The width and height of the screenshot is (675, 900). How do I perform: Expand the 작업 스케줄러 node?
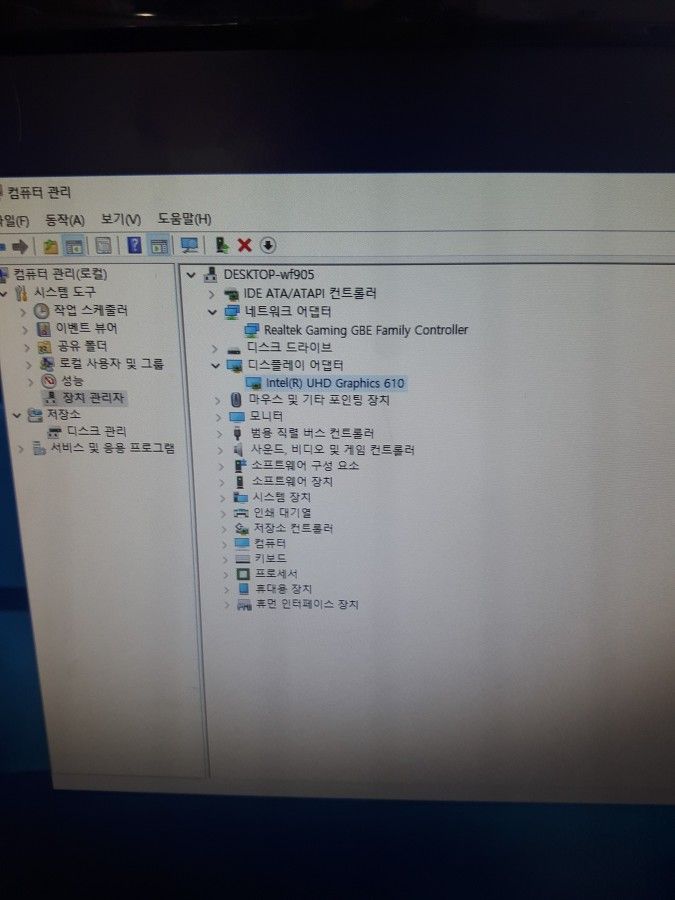point(24,312)
